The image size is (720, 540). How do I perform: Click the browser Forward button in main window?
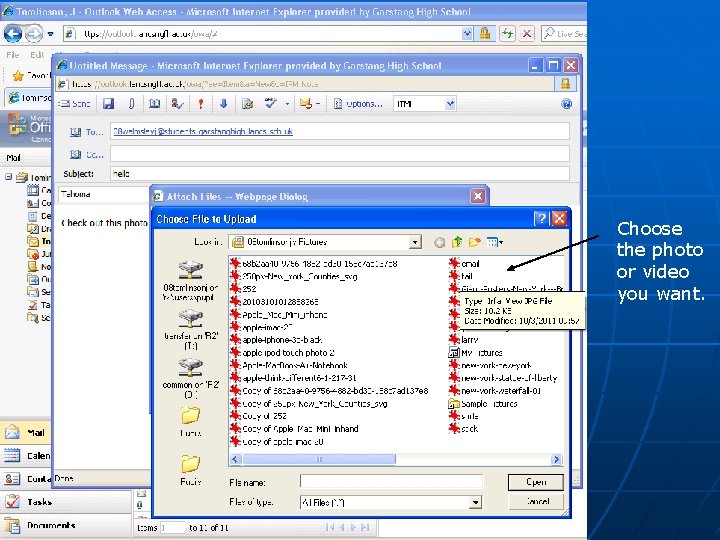[34, 34]
